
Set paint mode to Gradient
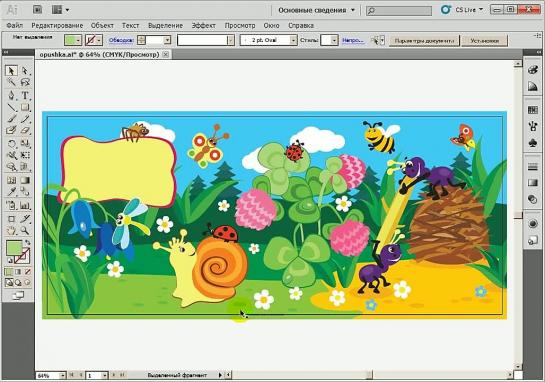pyautogui.click(x=18, y=272)
